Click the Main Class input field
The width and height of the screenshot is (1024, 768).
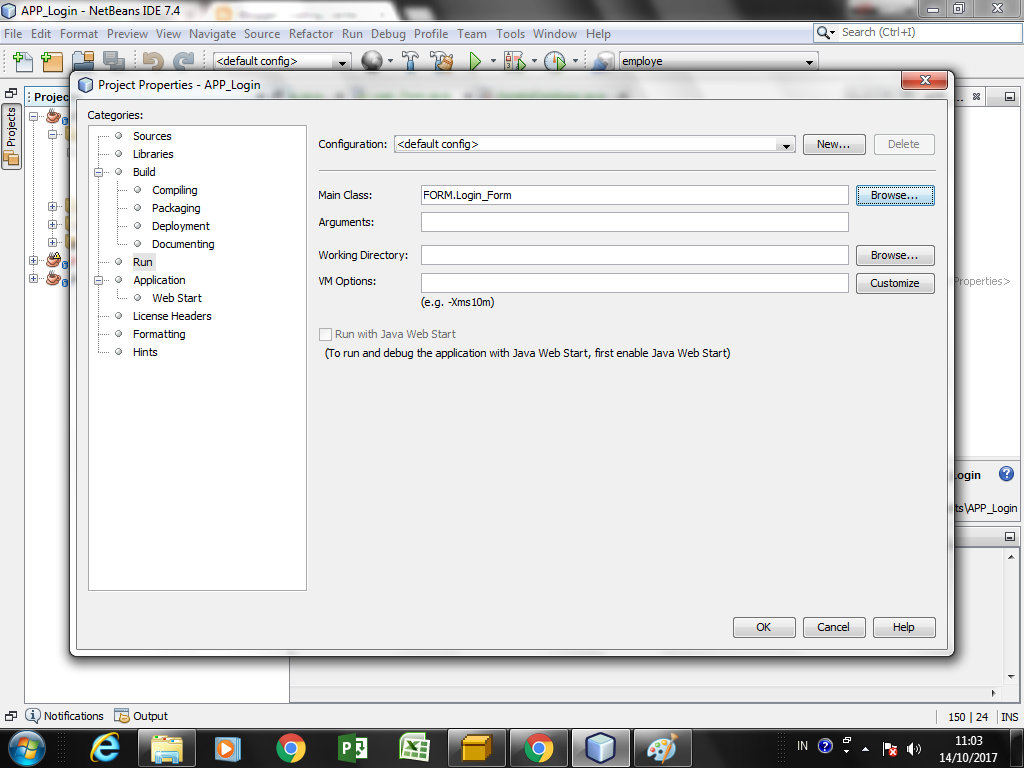635,195
